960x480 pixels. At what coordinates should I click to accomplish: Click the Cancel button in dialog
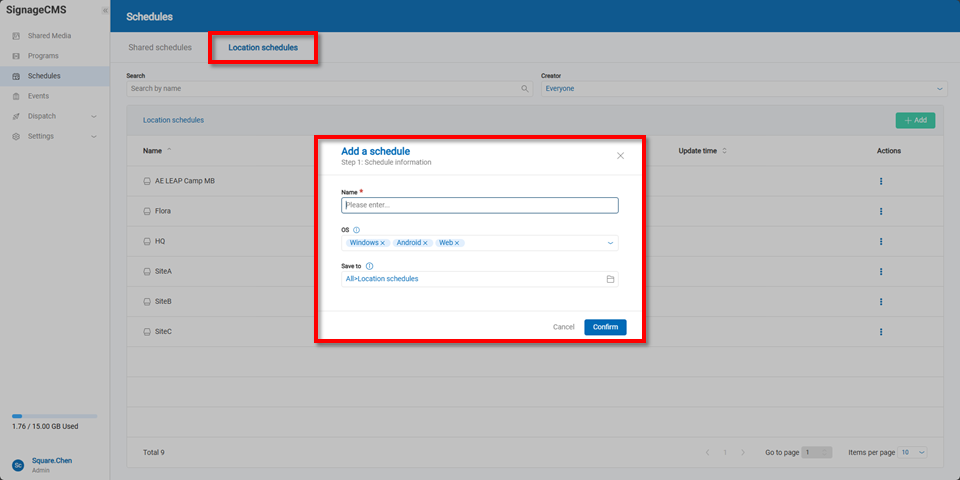point(564,327)
